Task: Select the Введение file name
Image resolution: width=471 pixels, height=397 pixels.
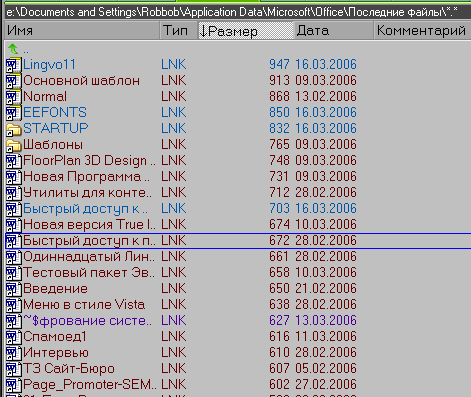Action: click(x=55, y=289)
